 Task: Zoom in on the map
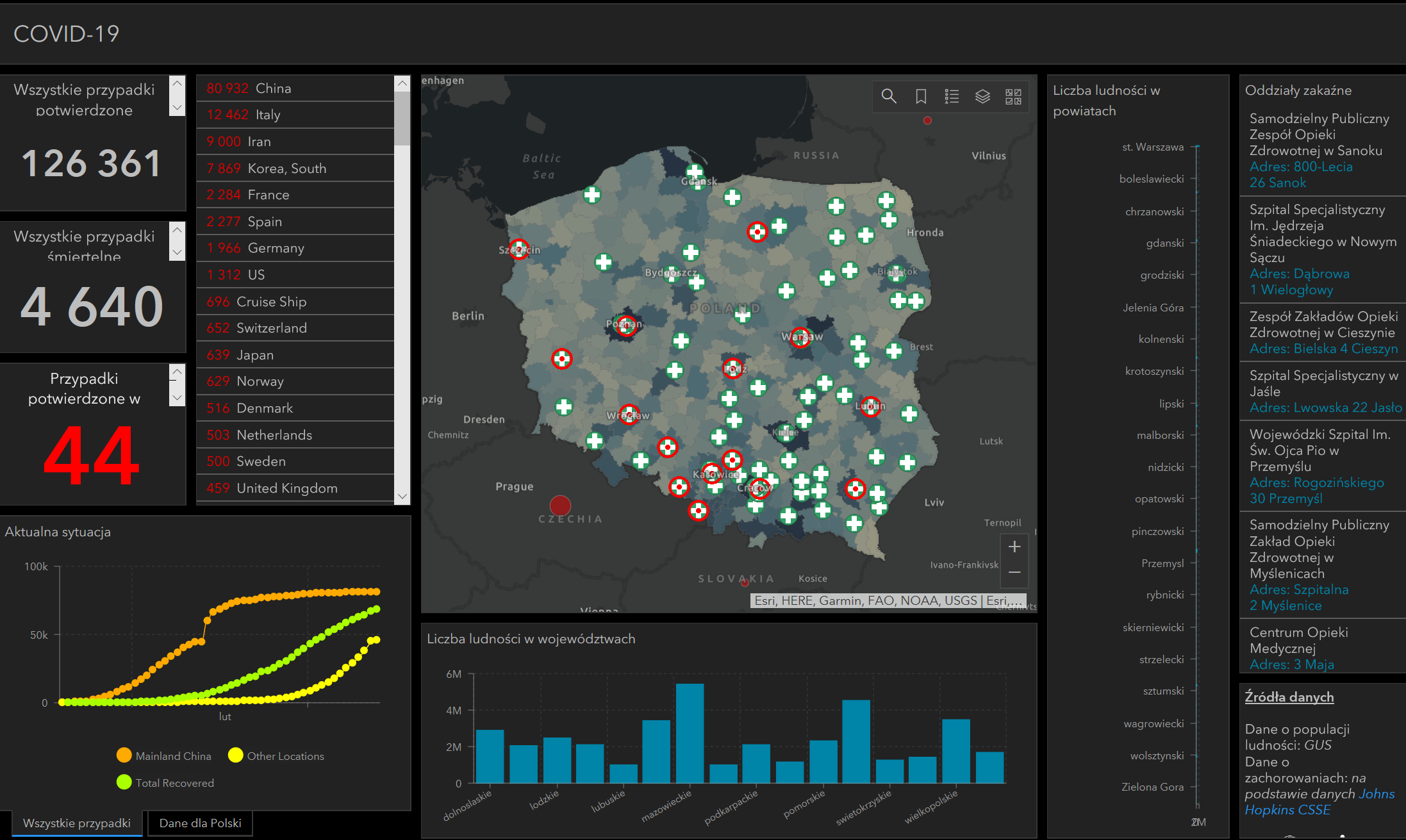pyautogui.click(x=1014, y=547)
